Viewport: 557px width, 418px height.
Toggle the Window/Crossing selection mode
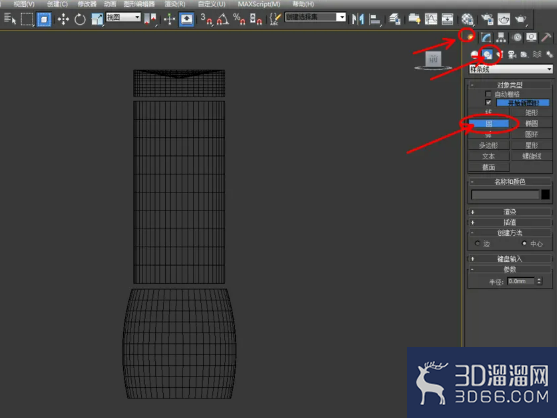(x=44, y=19)
